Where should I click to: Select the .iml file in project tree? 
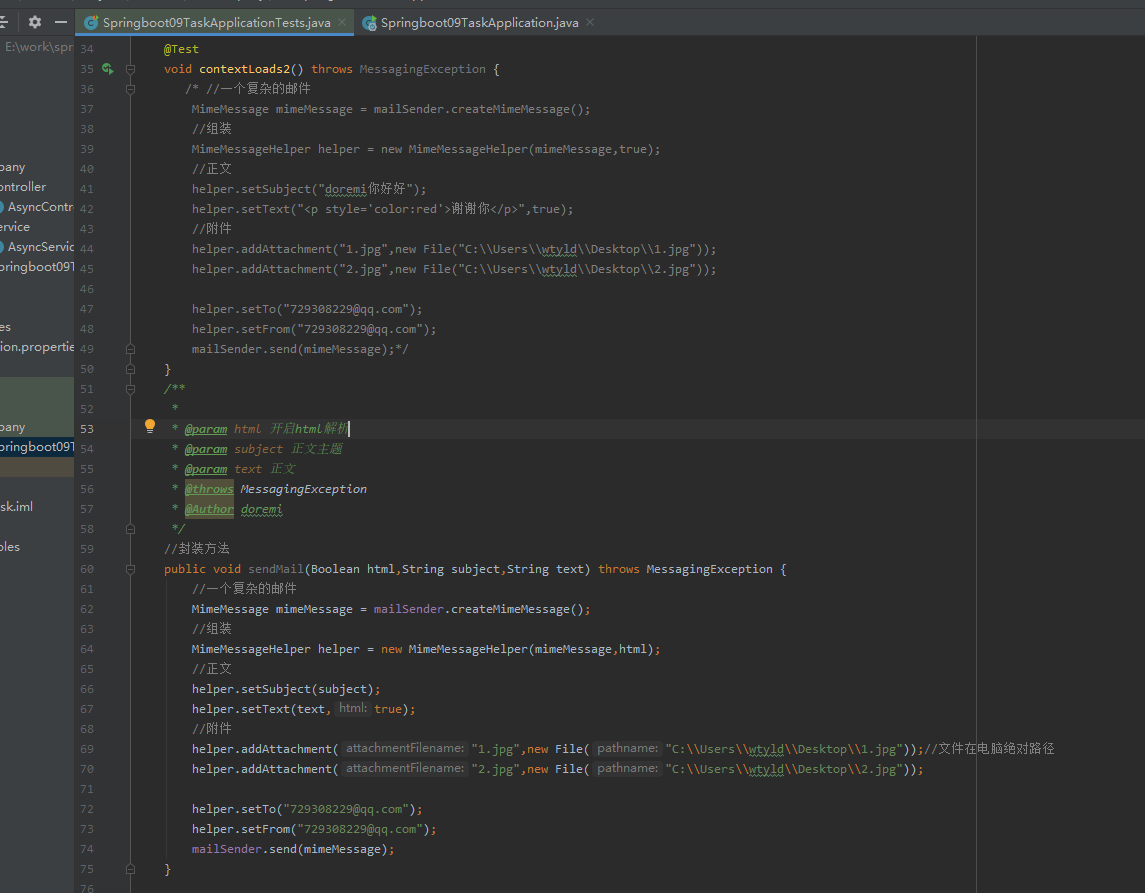tap(17, 507)
